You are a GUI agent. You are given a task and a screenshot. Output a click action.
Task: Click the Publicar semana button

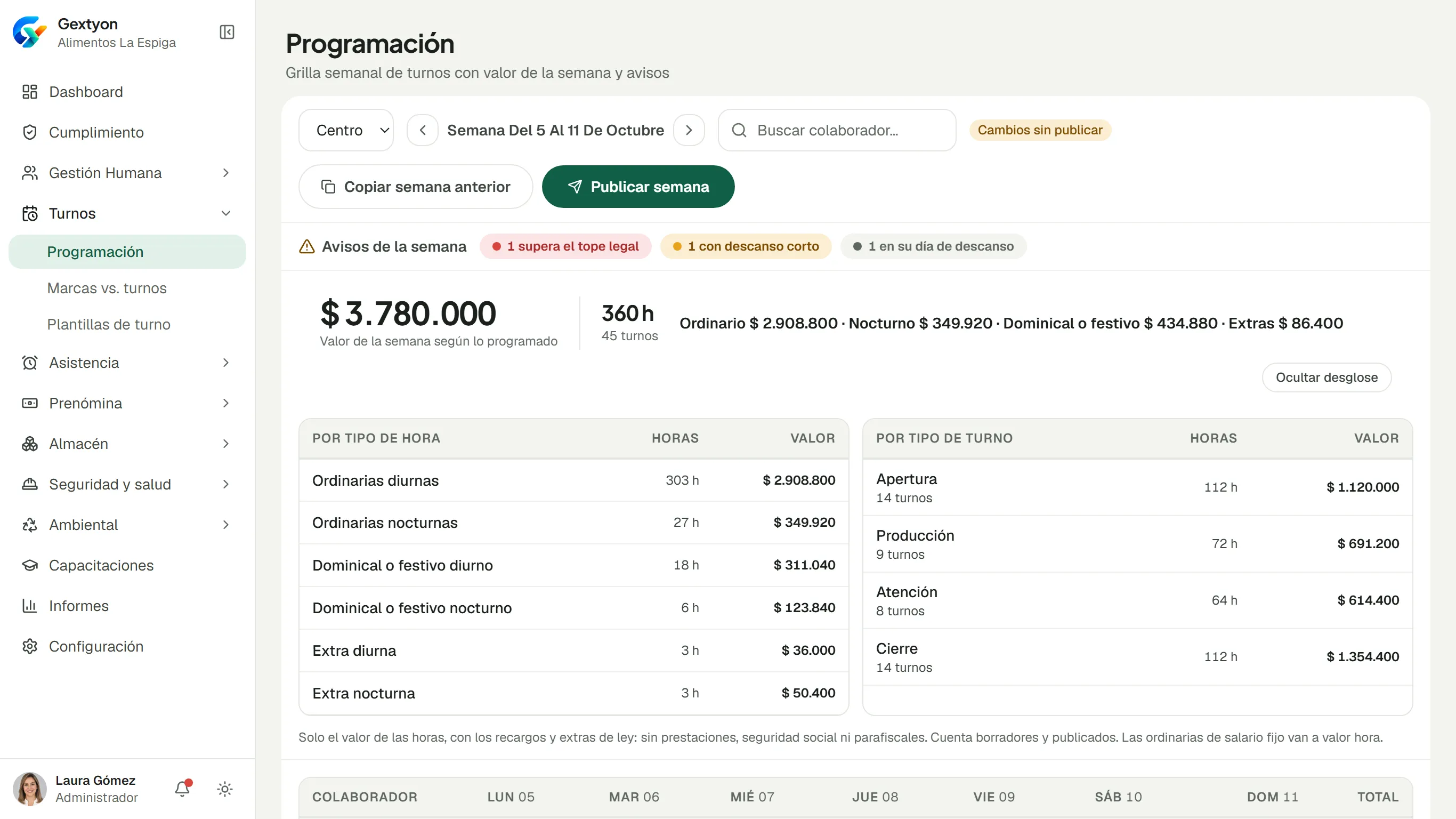coord(638,187)
